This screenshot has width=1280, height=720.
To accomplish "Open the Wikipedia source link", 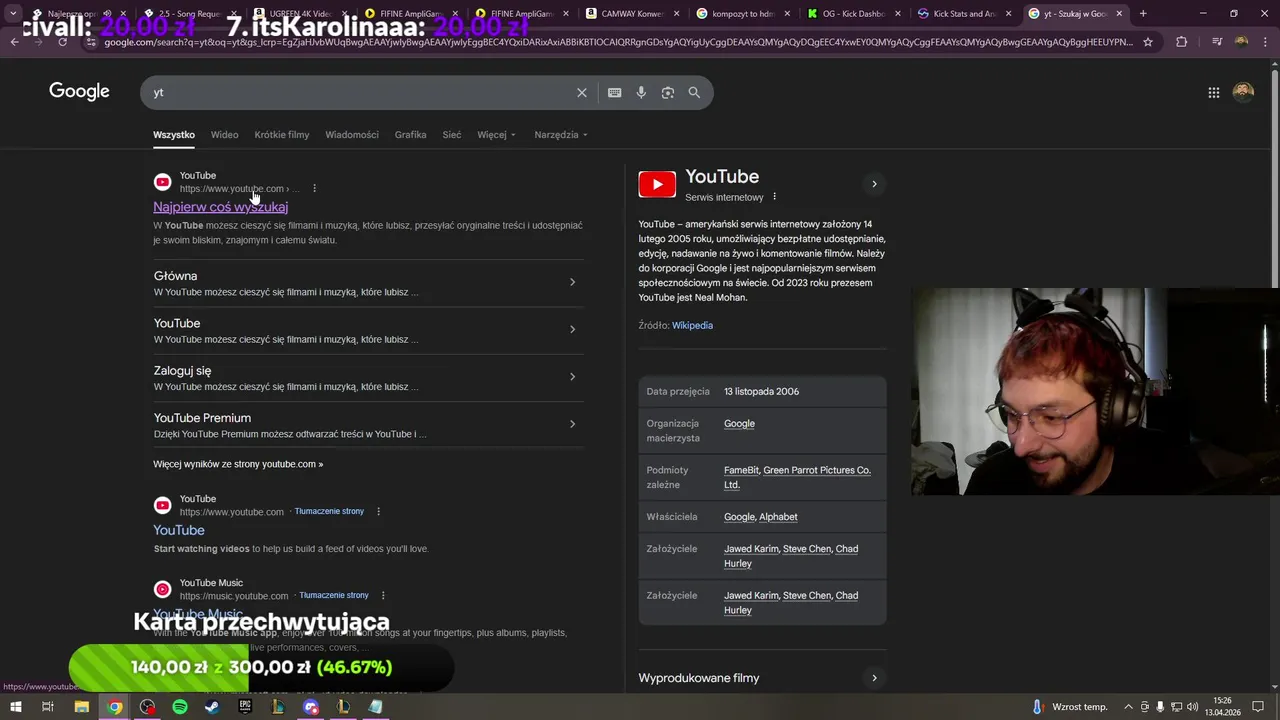I will [692, 325].
